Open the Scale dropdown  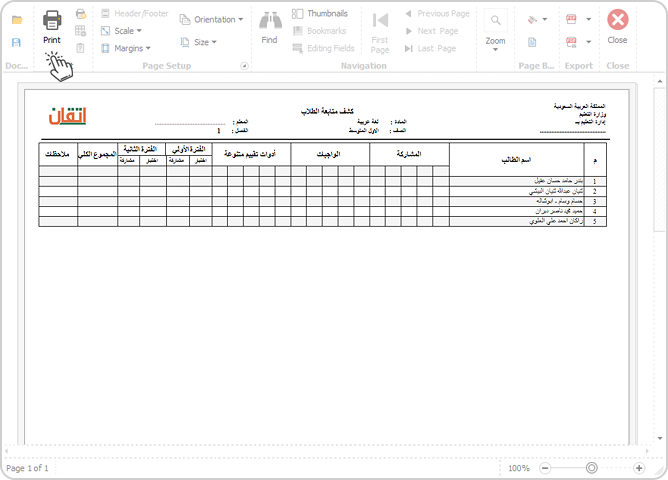[x=121, y=31]
